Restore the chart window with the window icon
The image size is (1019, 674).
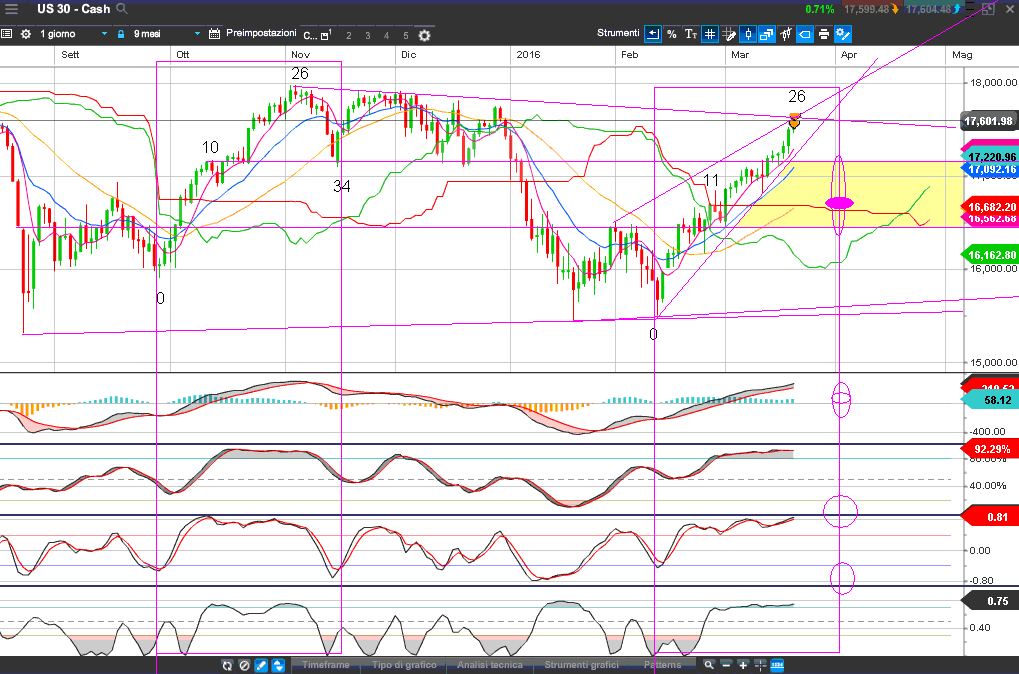click(988, 8)
